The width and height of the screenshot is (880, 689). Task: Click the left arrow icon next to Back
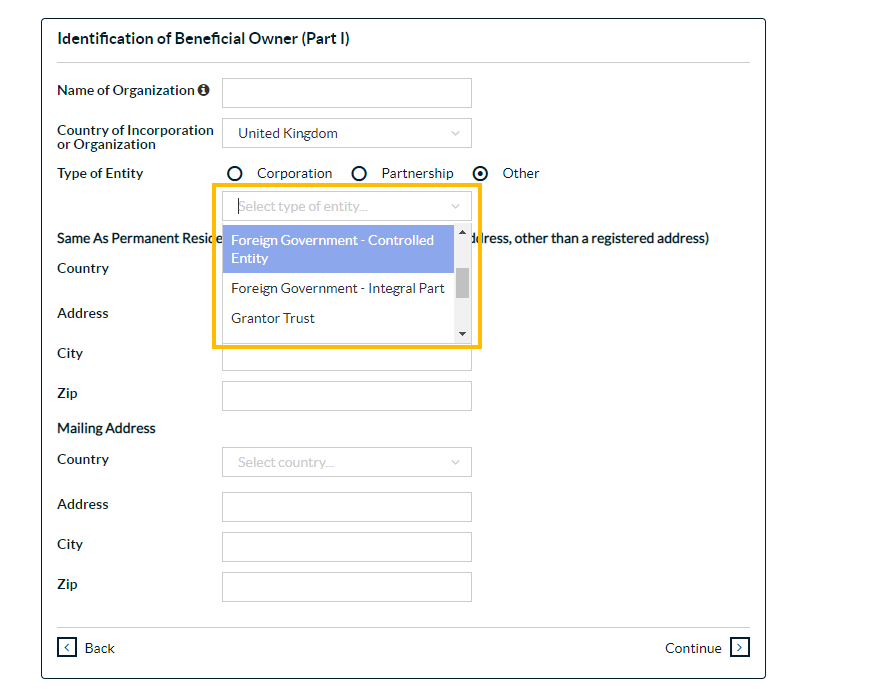click(x=67, y=648)
